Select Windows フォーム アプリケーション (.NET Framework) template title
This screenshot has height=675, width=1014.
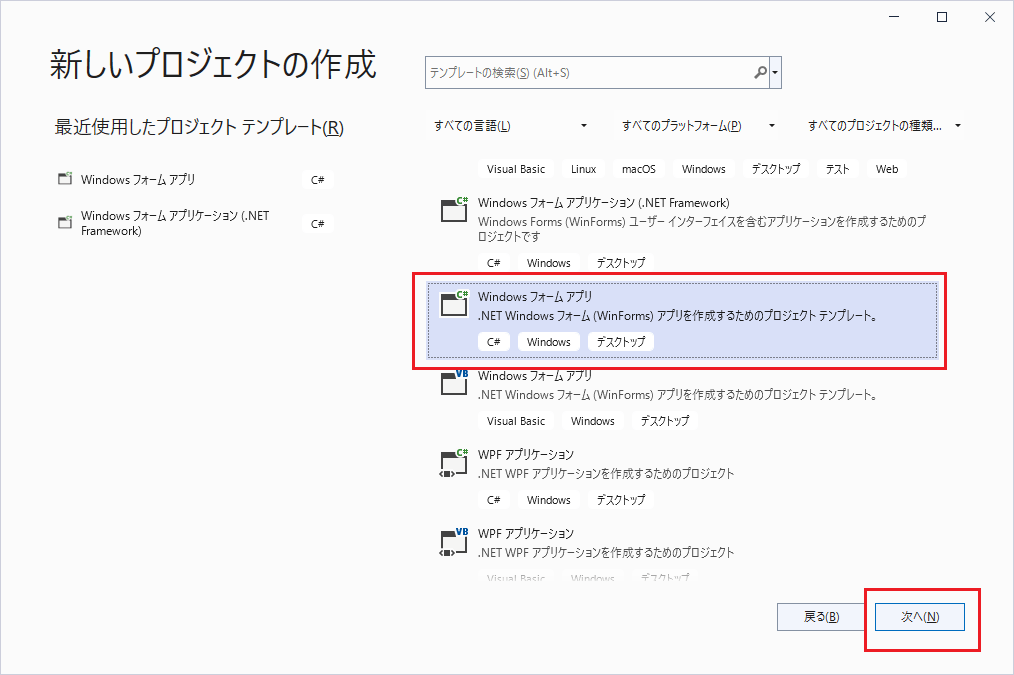pos(603,202)
